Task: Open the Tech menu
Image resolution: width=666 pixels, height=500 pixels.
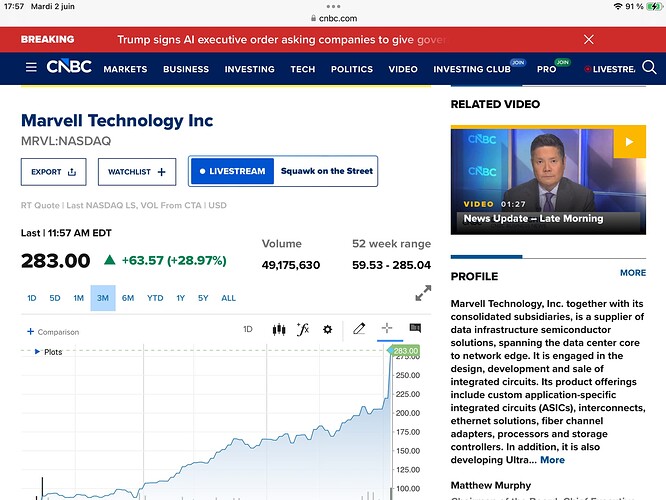Action: [x=303, y=69]
